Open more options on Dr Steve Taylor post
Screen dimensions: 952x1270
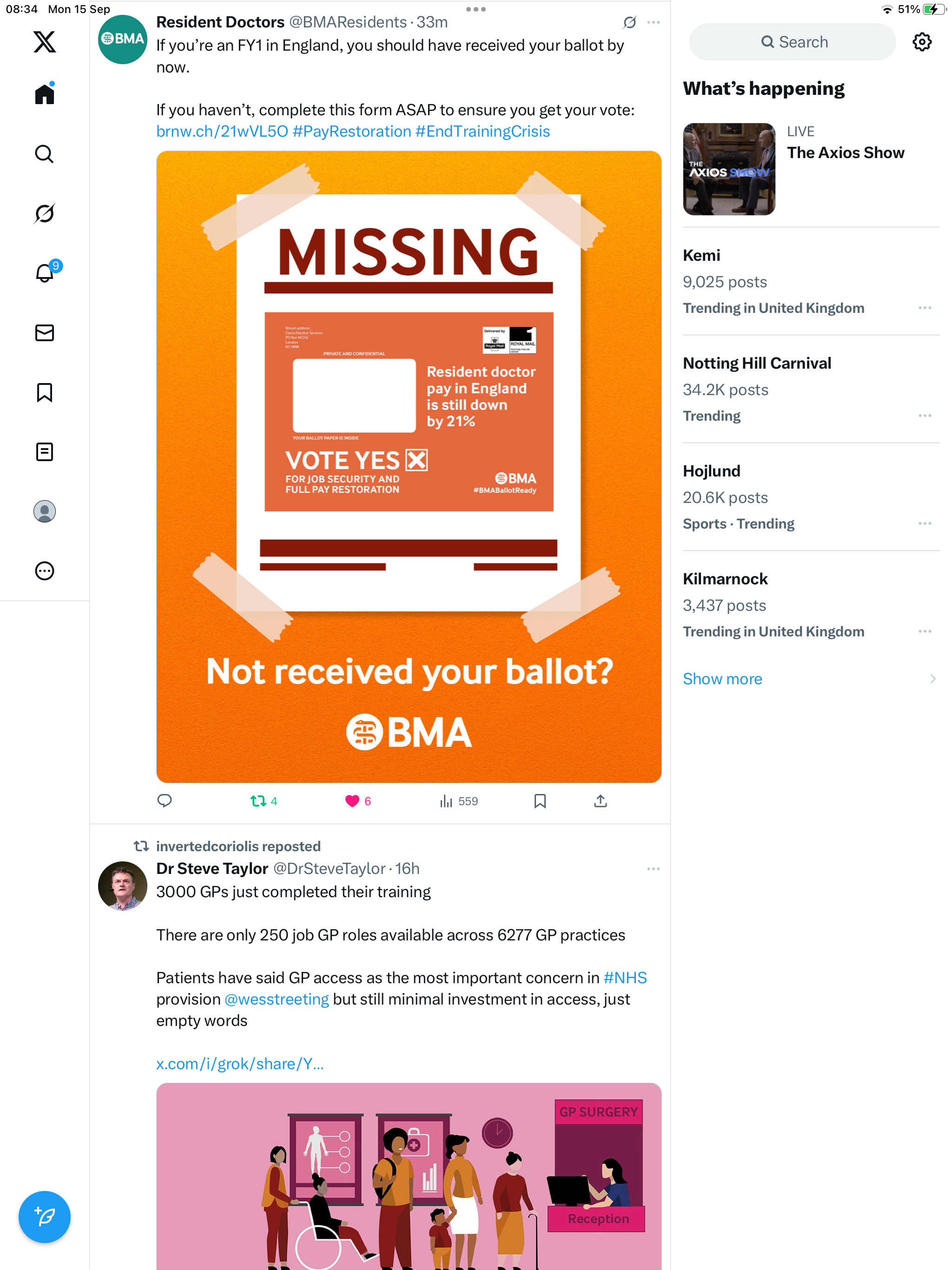click(654, 869)
